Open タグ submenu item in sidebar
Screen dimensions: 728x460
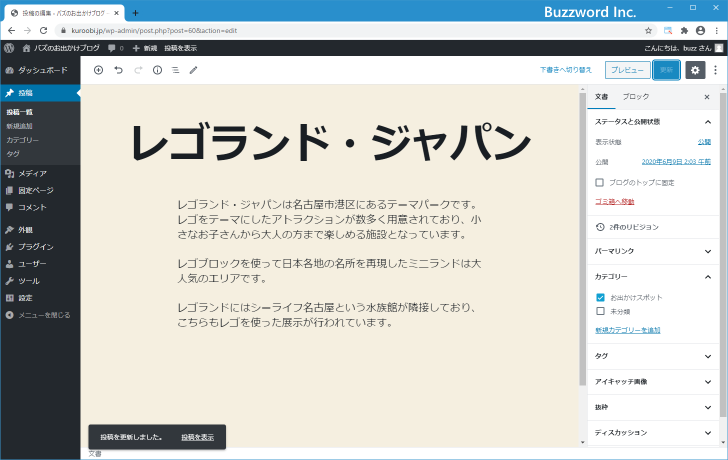coord(13,154)
